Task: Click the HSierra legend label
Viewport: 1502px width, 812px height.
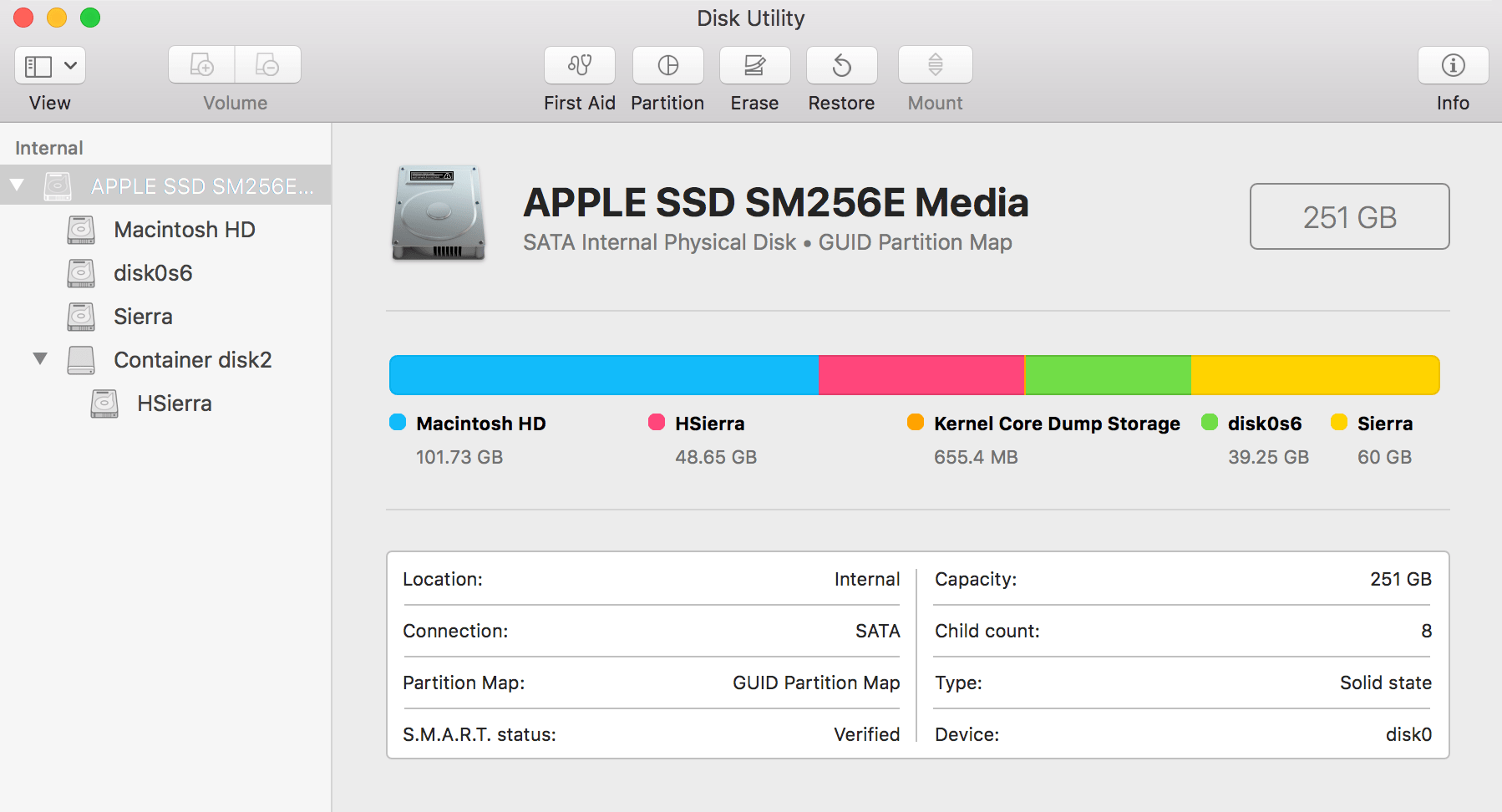Action: 710,424
